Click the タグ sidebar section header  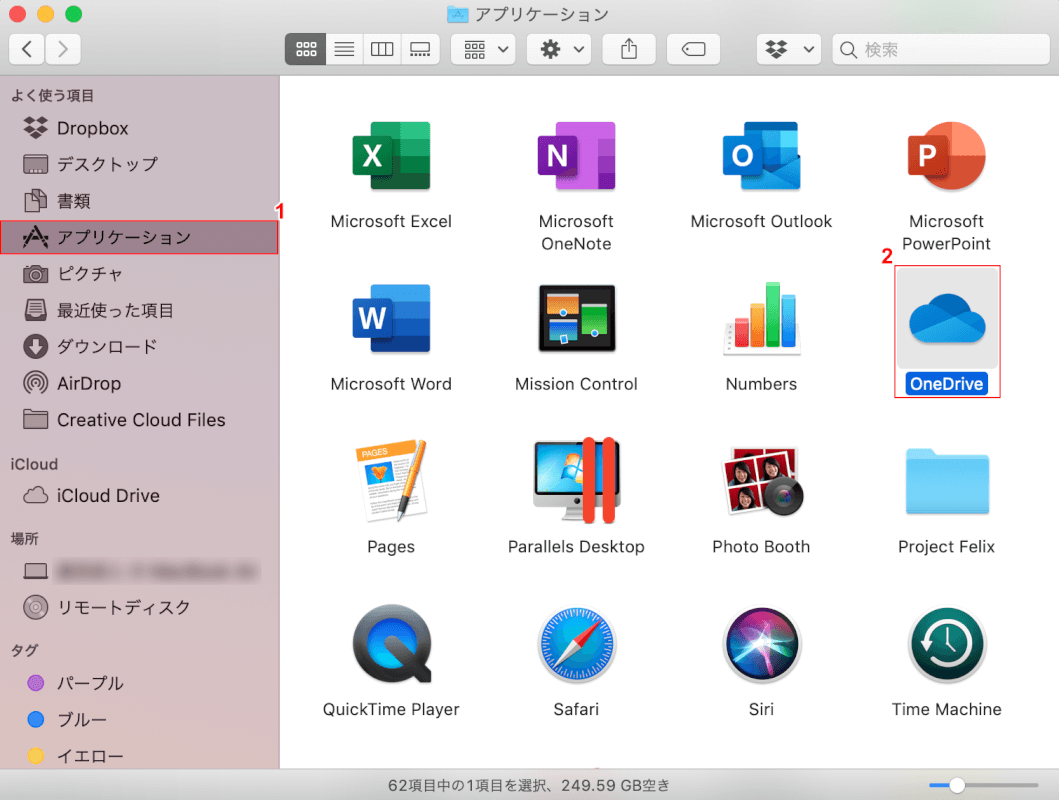tap(24, 650)
